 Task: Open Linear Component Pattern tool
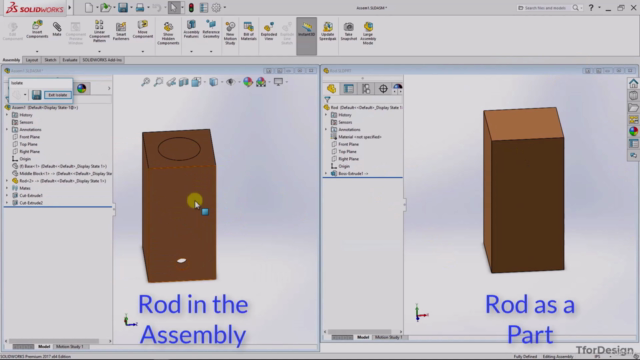tap(99, 31)
